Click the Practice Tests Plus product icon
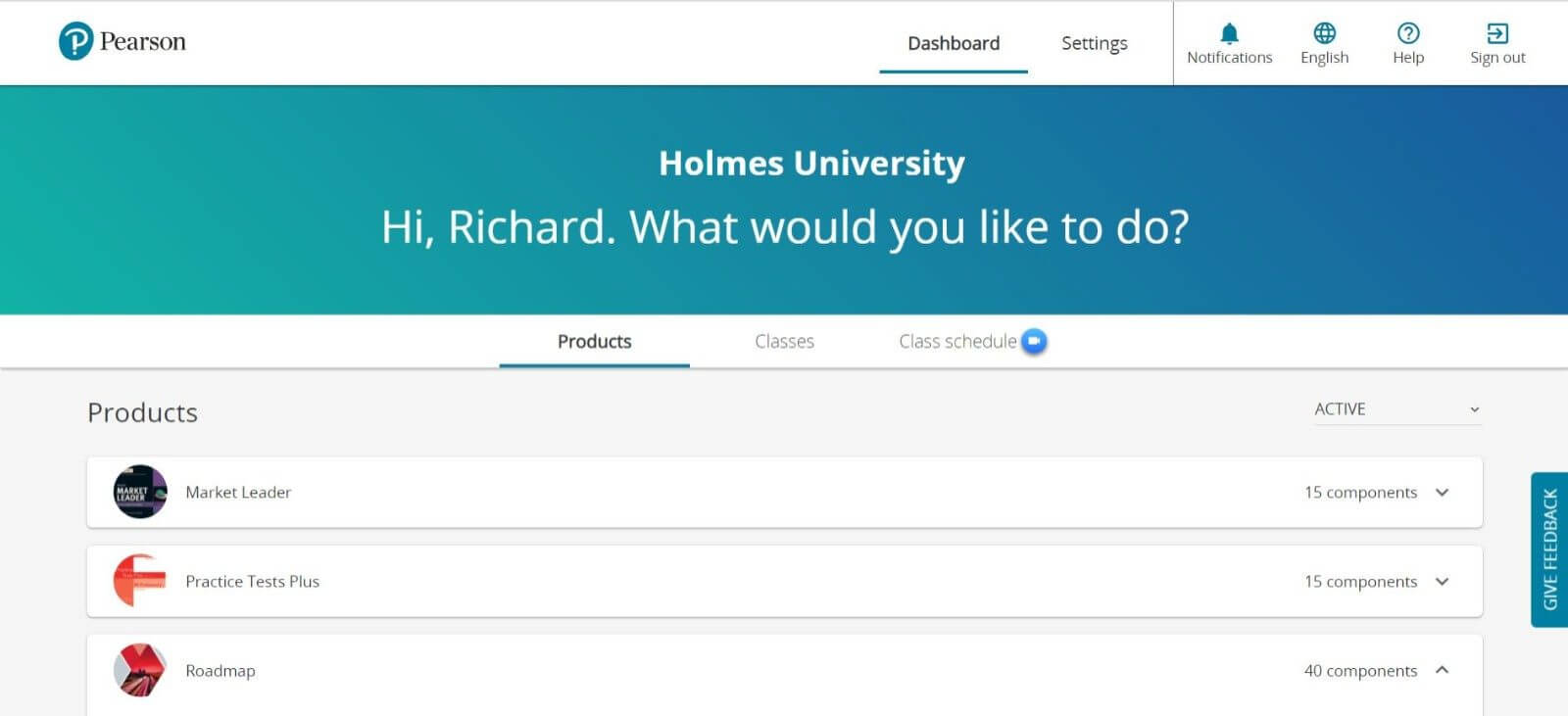 coord(140,581)
